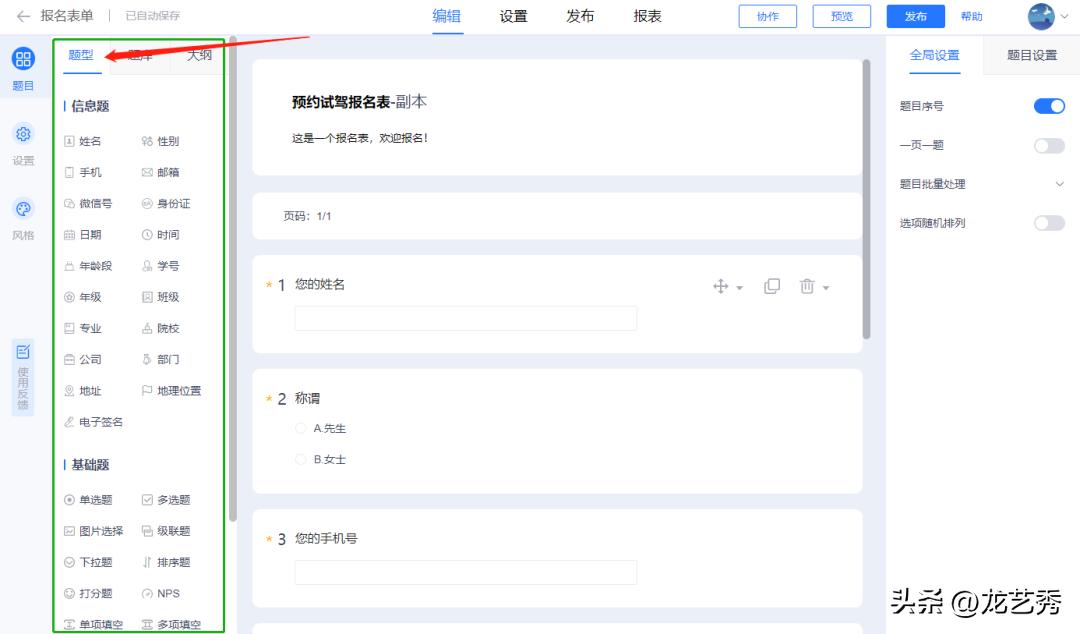Click the 预览 preview button
The height and width of the screenshot is (634, 1080).
[841, 16]
